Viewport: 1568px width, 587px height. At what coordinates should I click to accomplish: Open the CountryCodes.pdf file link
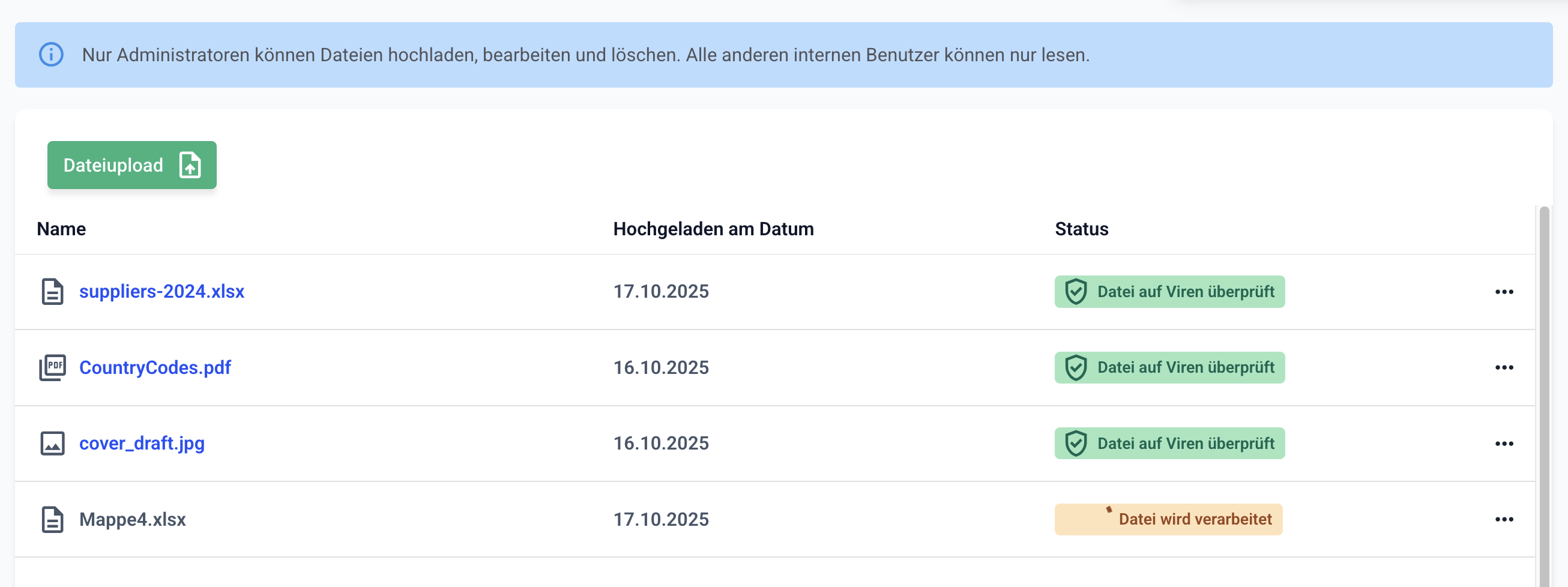point(155,367)
